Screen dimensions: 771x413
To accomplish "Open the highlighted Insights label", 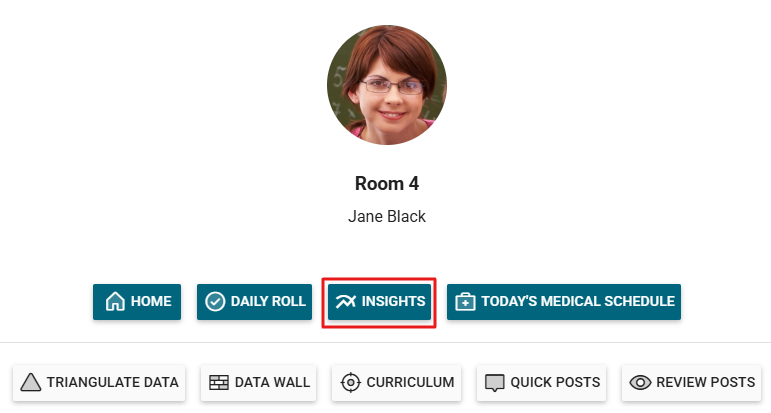I will (393, 301).
